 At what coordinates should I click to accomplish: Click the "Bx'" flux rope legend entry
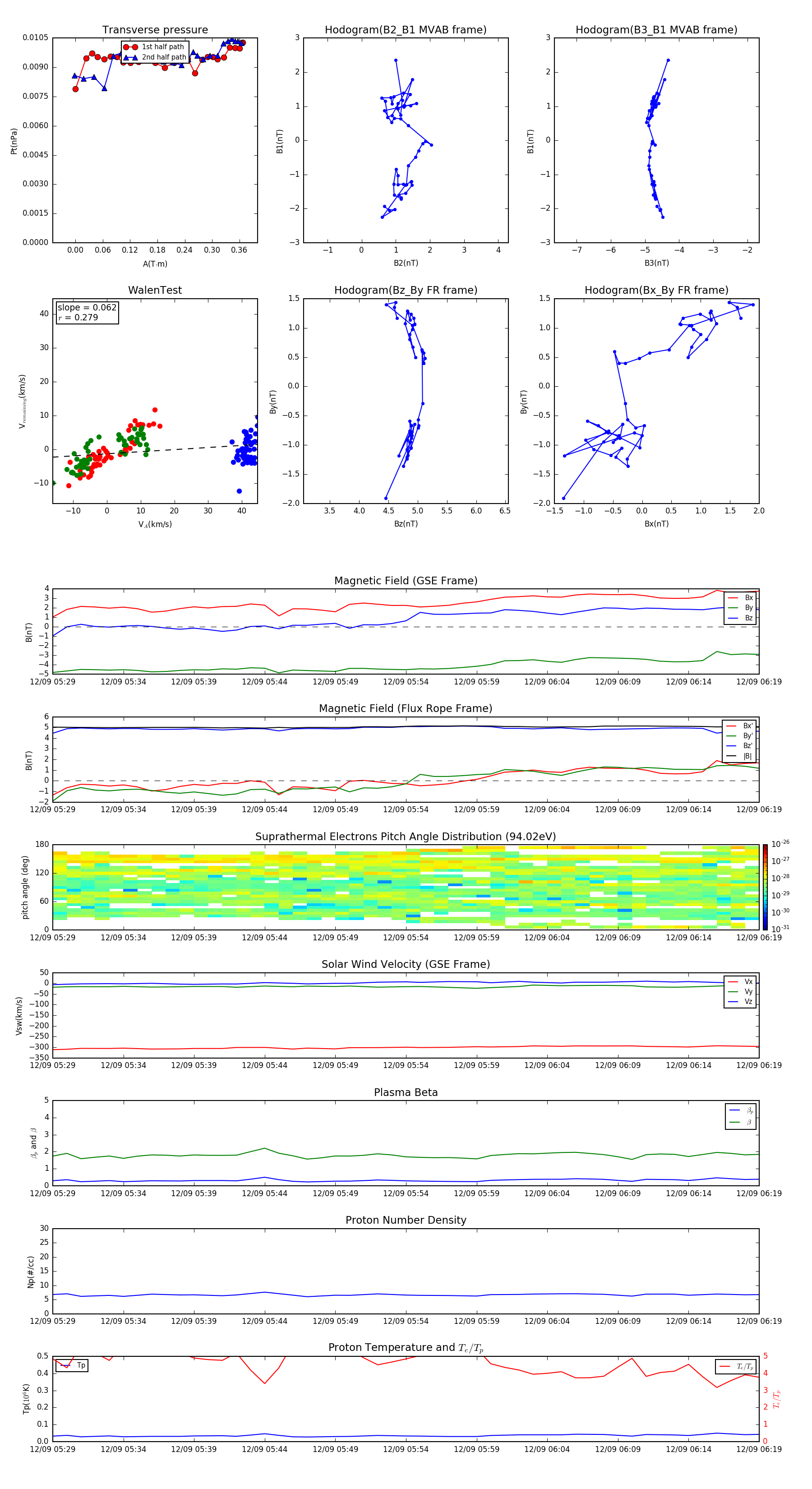click(739, 726)
